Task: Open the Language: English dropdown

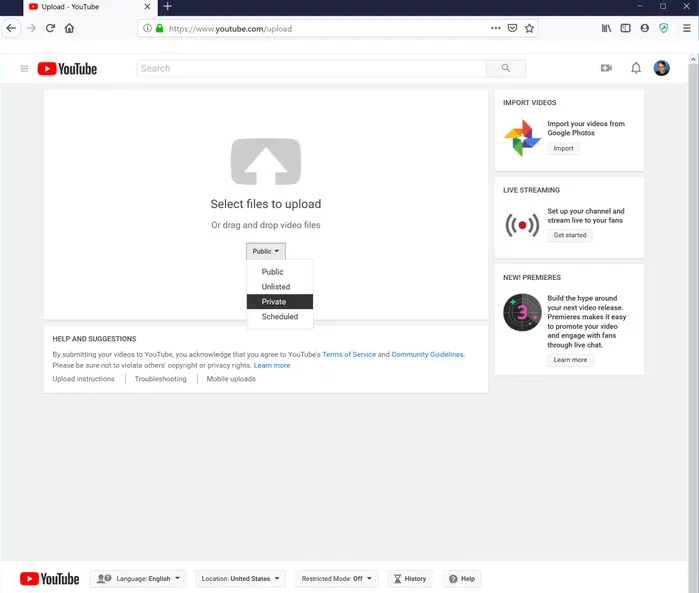Action: pyautogui.click(x=138, y=579)
